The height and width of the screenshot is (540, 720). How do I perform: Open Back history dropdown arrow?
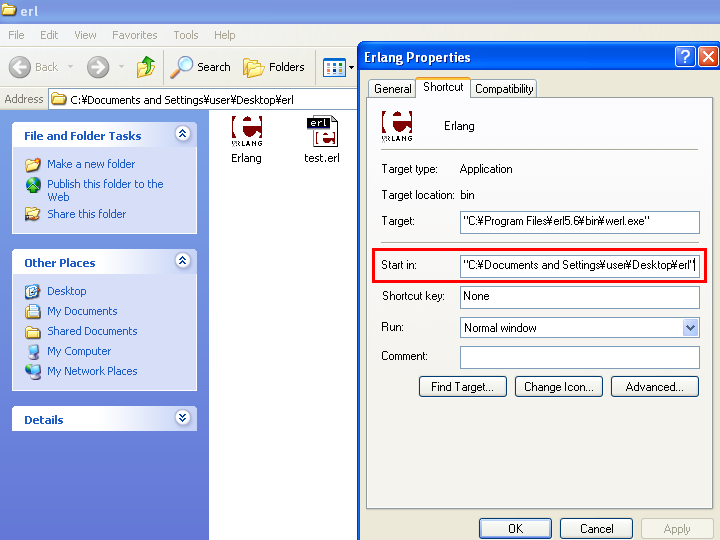click(x=71, y=67)
